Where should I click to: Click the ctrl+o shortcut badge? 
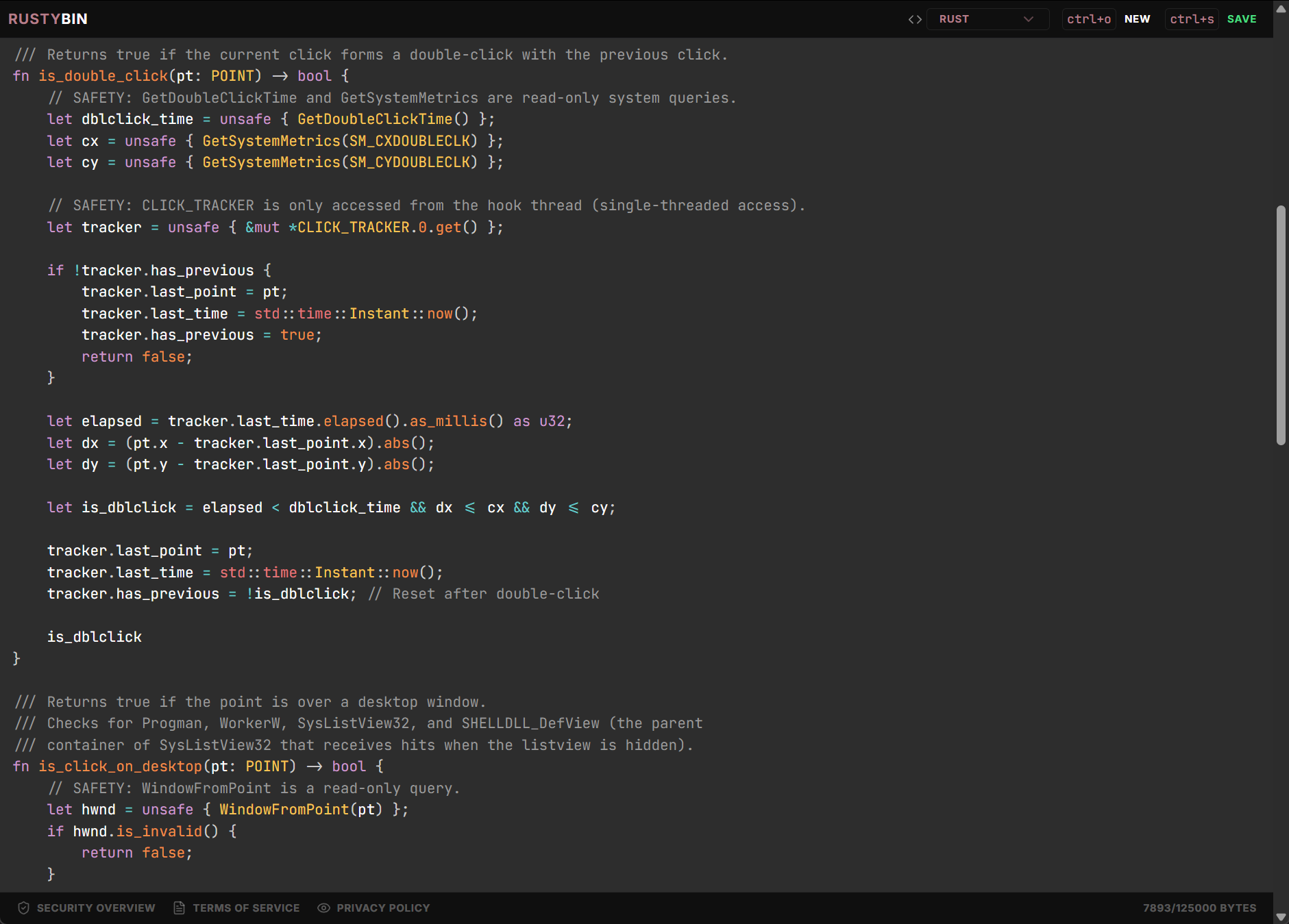coord(1088,19)
